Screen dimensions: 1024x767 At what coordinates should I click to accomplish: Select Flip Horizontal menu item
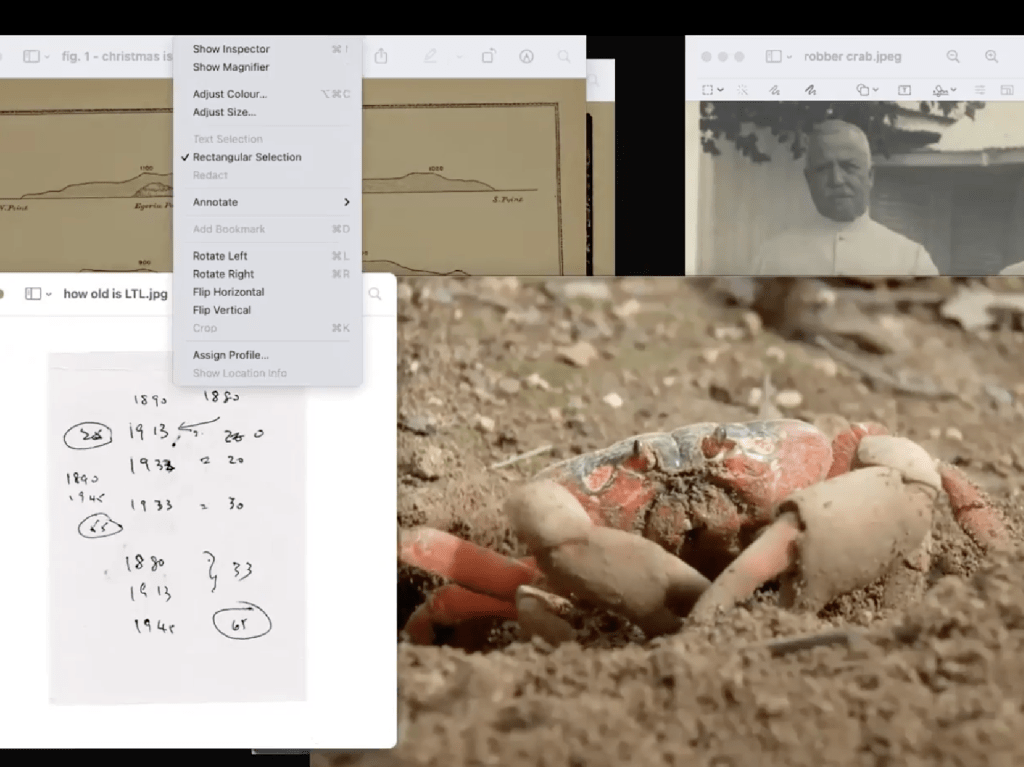(228, 292)
